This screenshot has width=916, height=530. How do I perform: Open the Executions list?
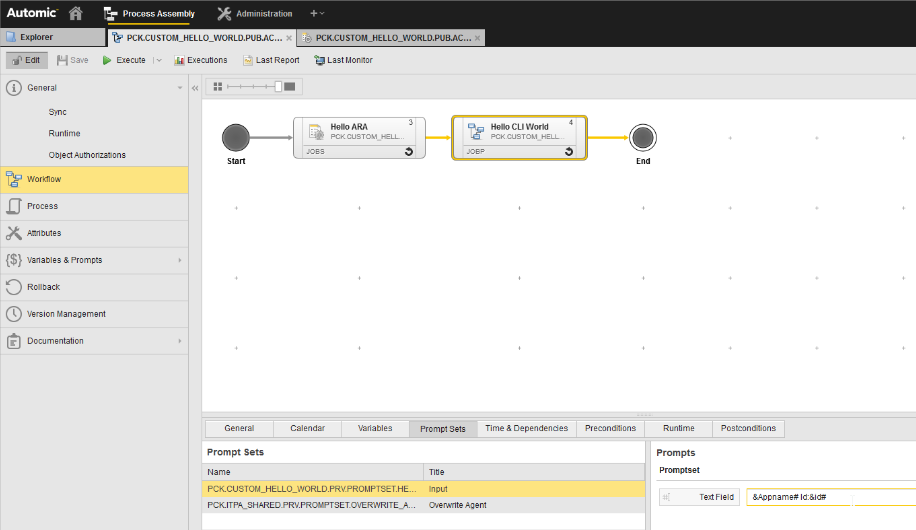pyautogui.click(x=200, y=60)
